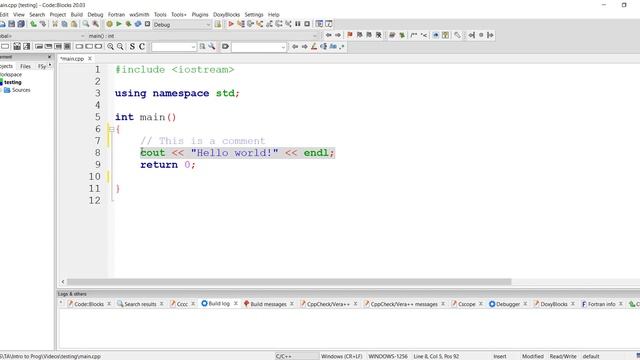The width and height of the screenshot is (640, 360).
Task: Switch to the Fortran info tab
Action: [601, 304]
